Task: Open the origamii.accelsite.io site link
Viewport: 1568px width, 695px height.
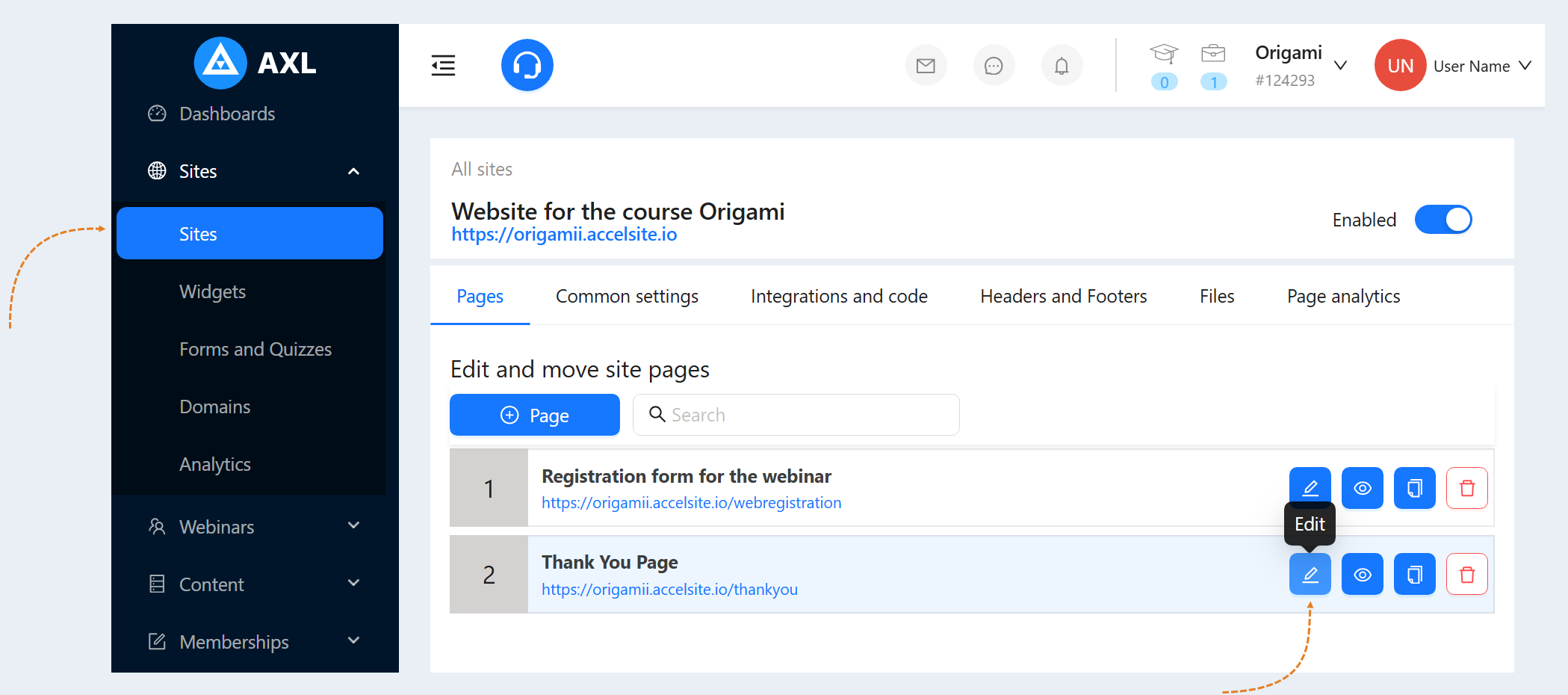Action: click(564, 235)
